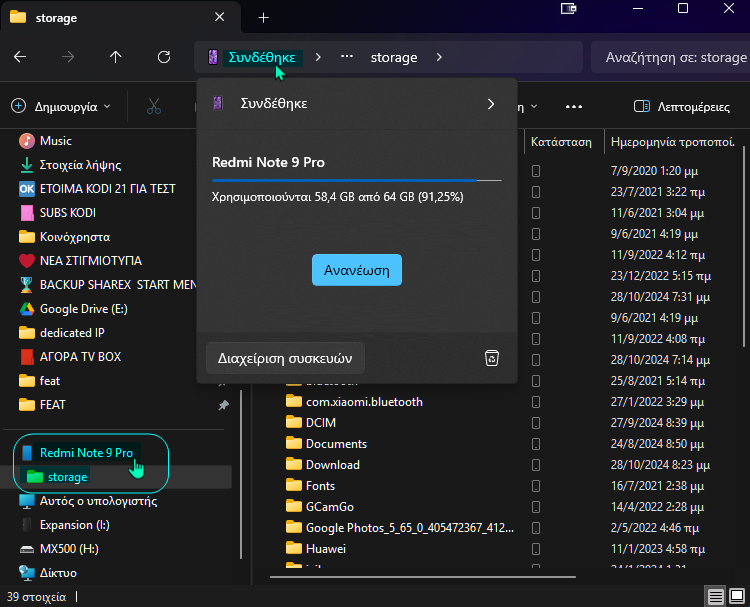Sort by Κατάσταση column header
This screenshot has height=607, width=750.
(561, 142)
